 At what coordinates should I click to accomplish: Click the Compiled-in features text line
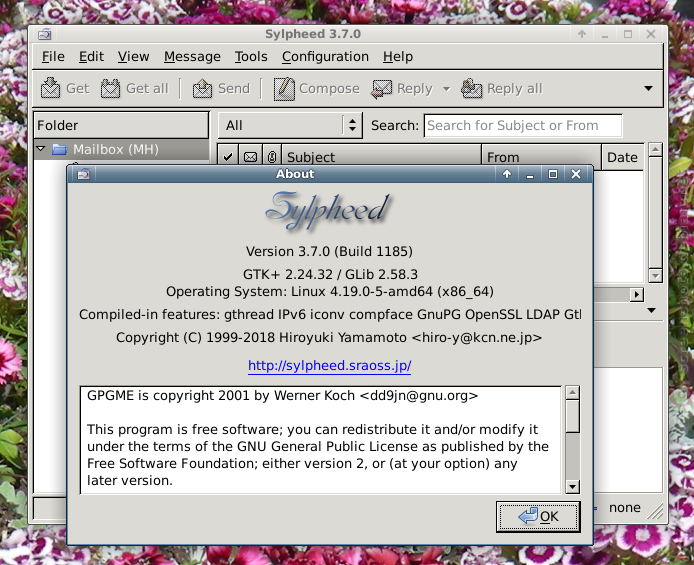pos(330,315)
